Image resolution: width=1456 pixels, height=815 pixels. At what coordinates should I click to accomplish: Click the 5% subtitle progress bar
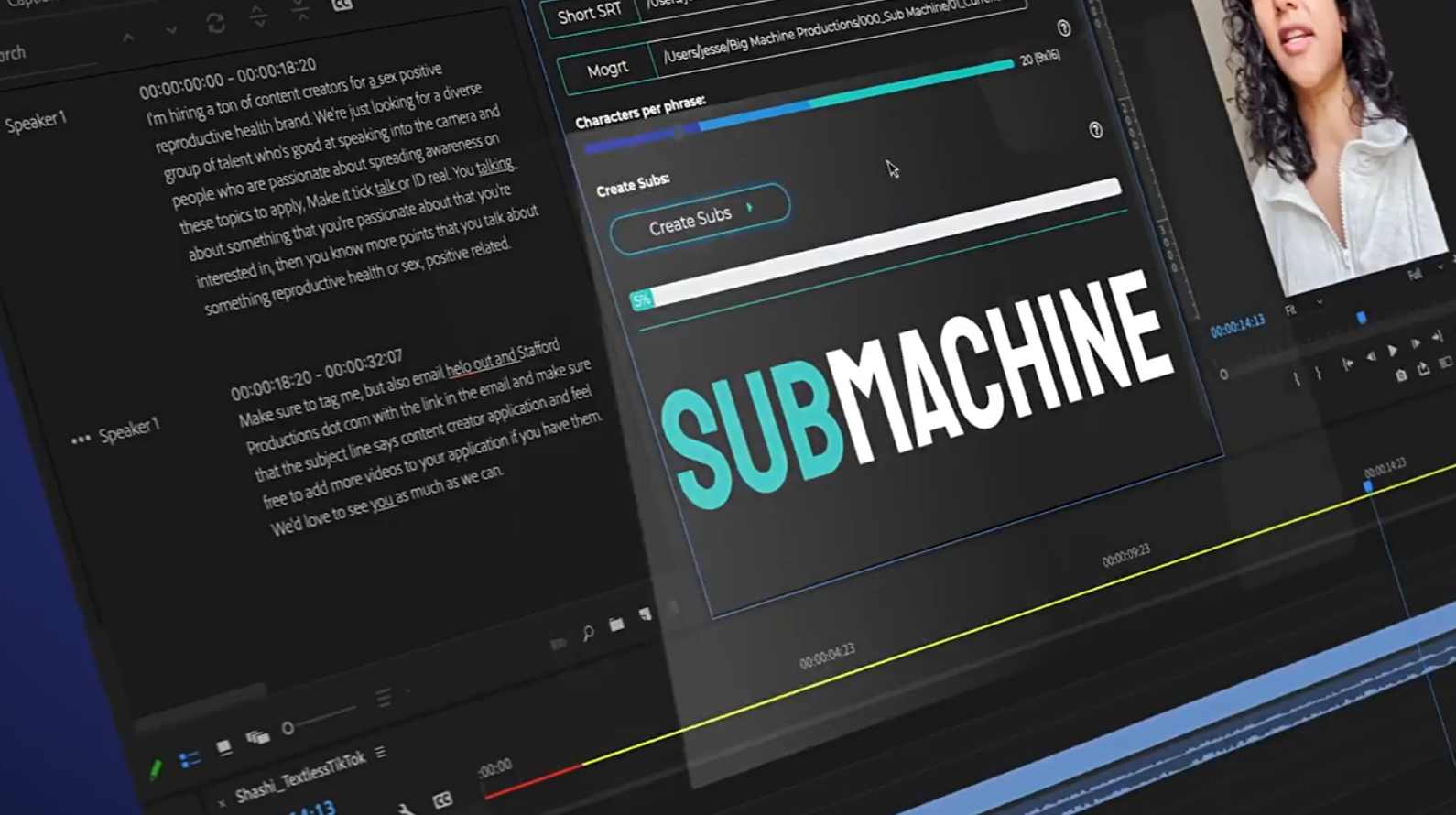875,243
